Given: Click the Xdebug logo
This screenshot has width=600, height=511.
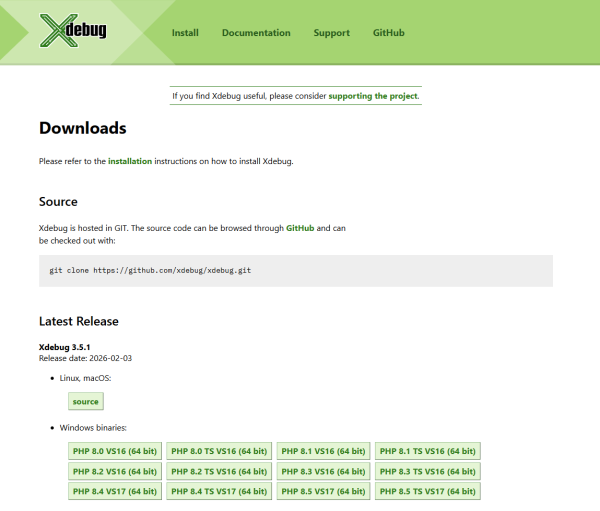Looking at the screenshot, I should click(x=73, y=31).
